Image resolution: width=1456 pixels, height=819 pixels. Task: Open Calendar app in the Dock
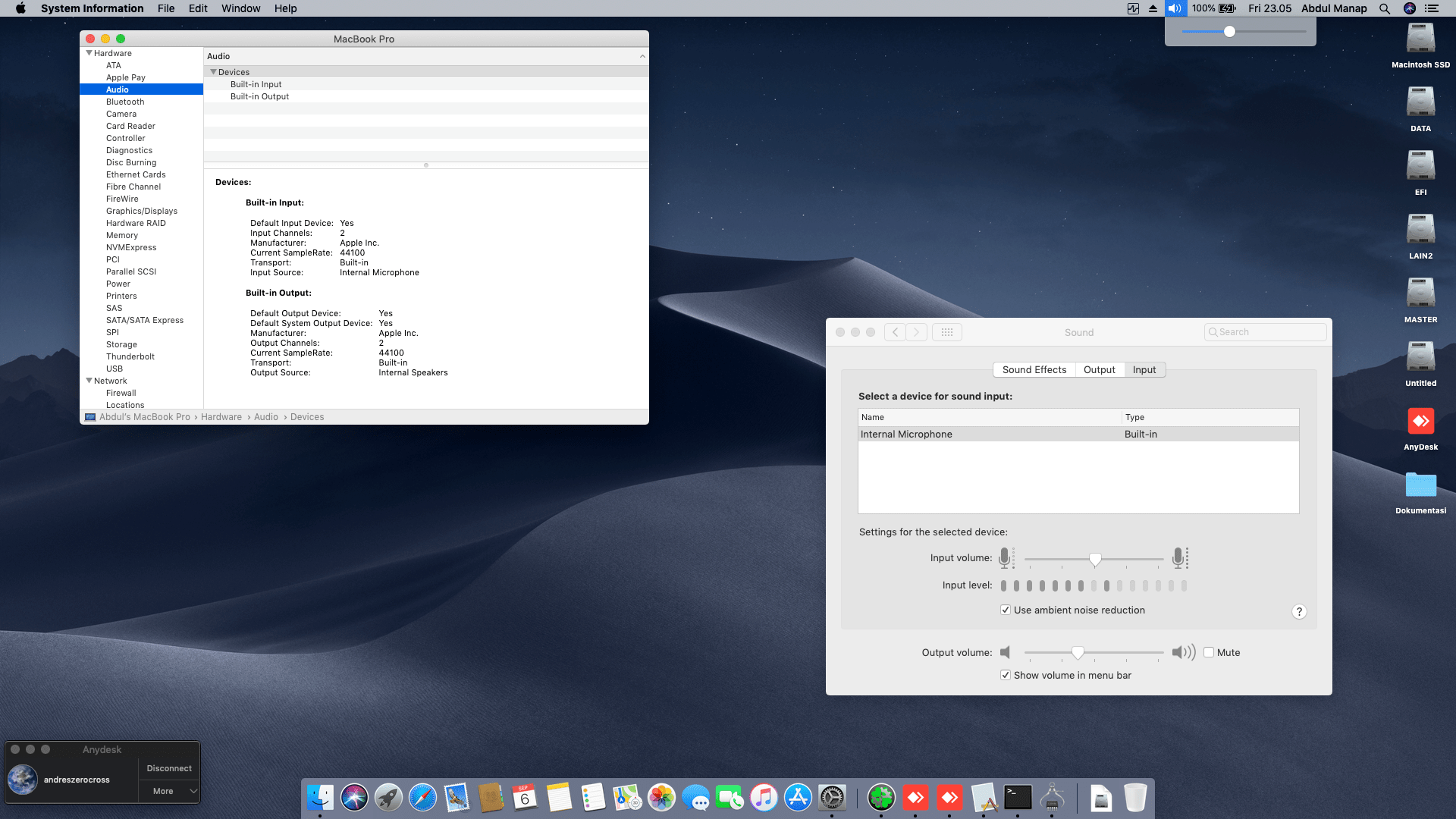point(525,798)
